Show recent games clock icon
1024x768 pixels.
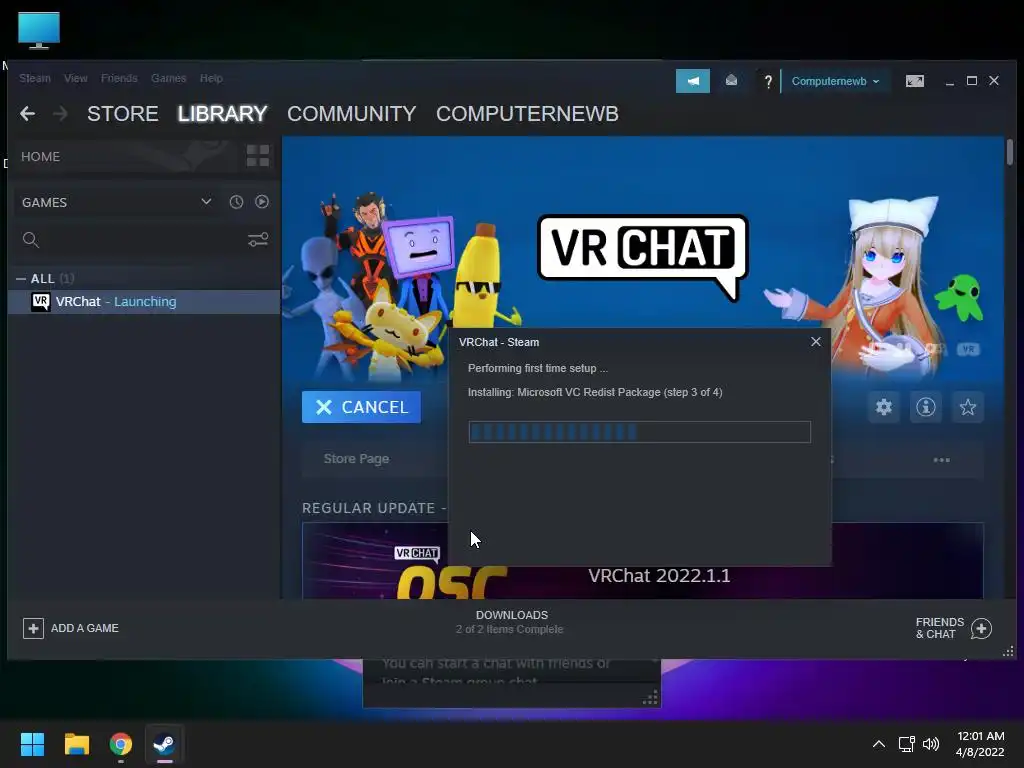(x=236, y=202)
